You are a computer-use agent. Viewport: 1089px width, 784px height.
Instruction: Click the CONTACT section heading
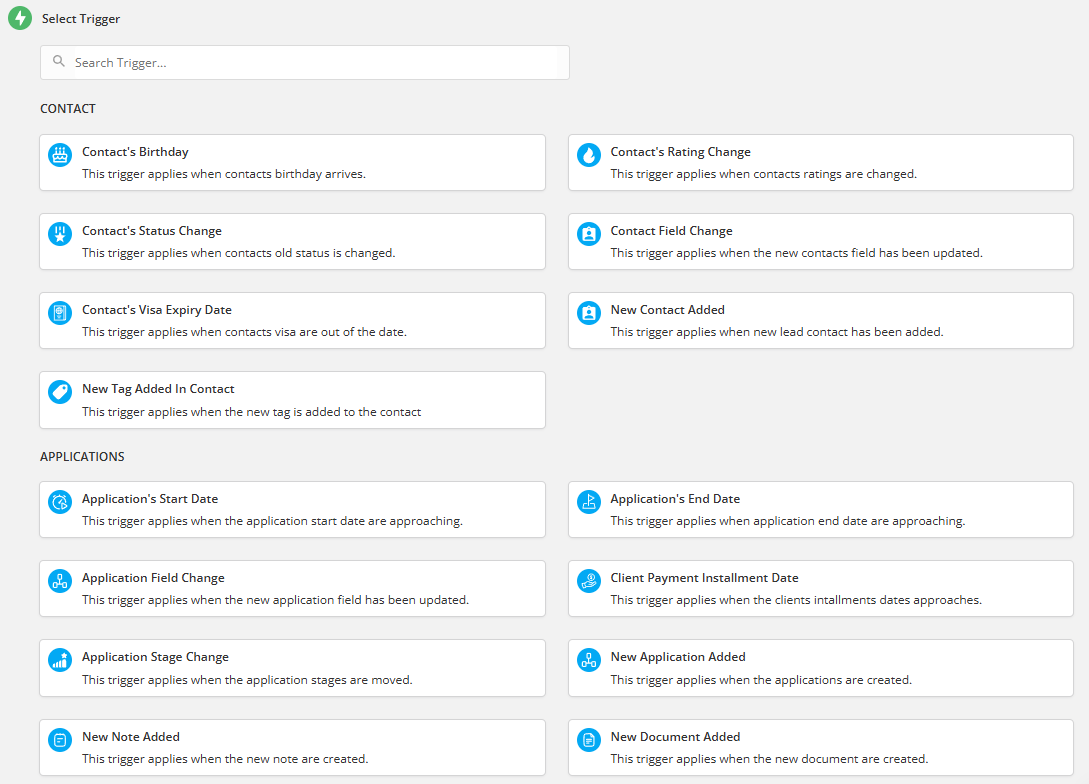pos(67,109)
